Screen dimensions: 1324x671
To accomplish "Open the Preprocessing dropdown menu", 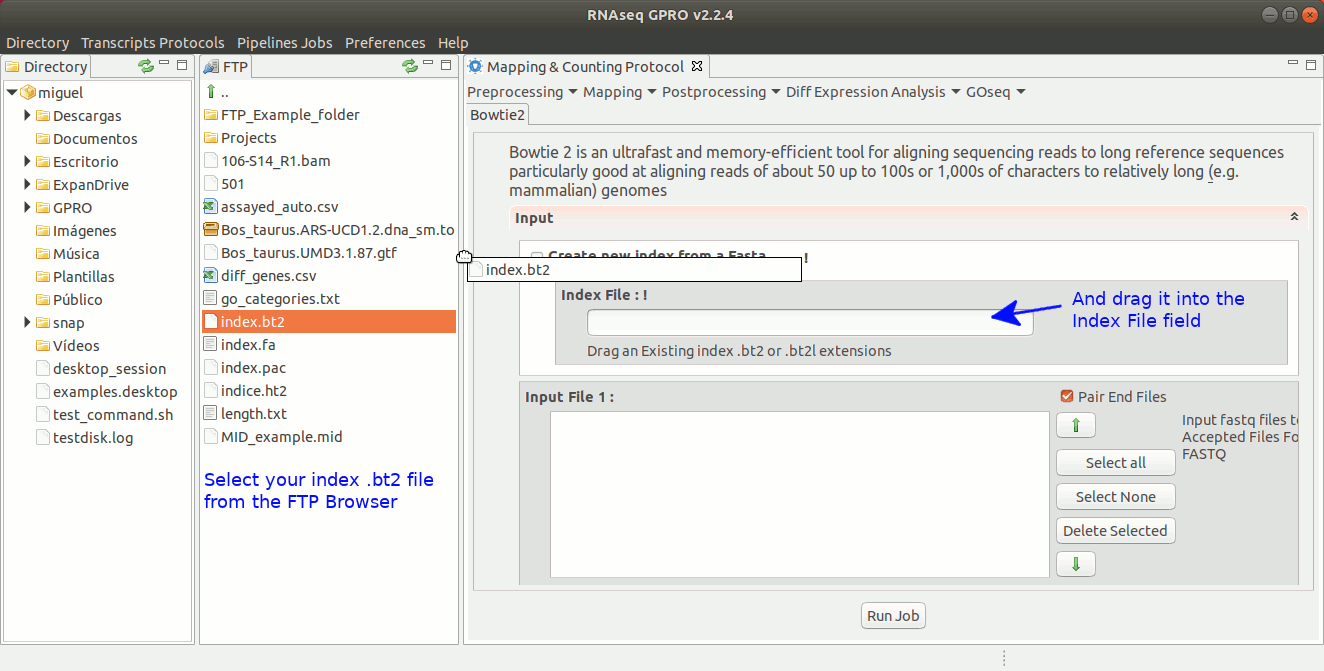I will coord(522,92).
